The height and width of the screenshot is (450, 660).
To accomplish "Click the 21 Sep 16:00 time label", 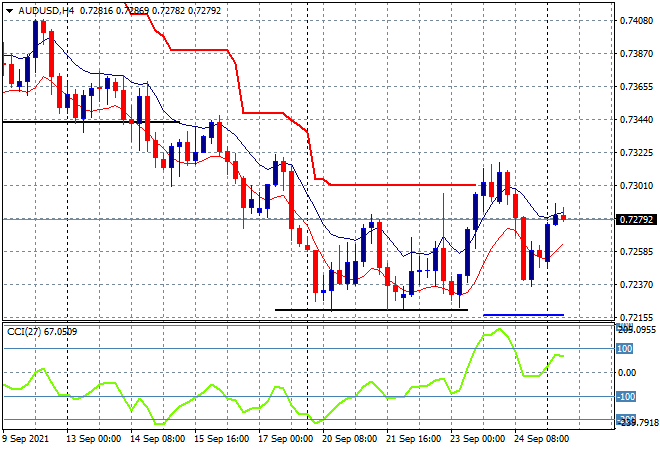I will pyautogui.click(x=413, y=439).
